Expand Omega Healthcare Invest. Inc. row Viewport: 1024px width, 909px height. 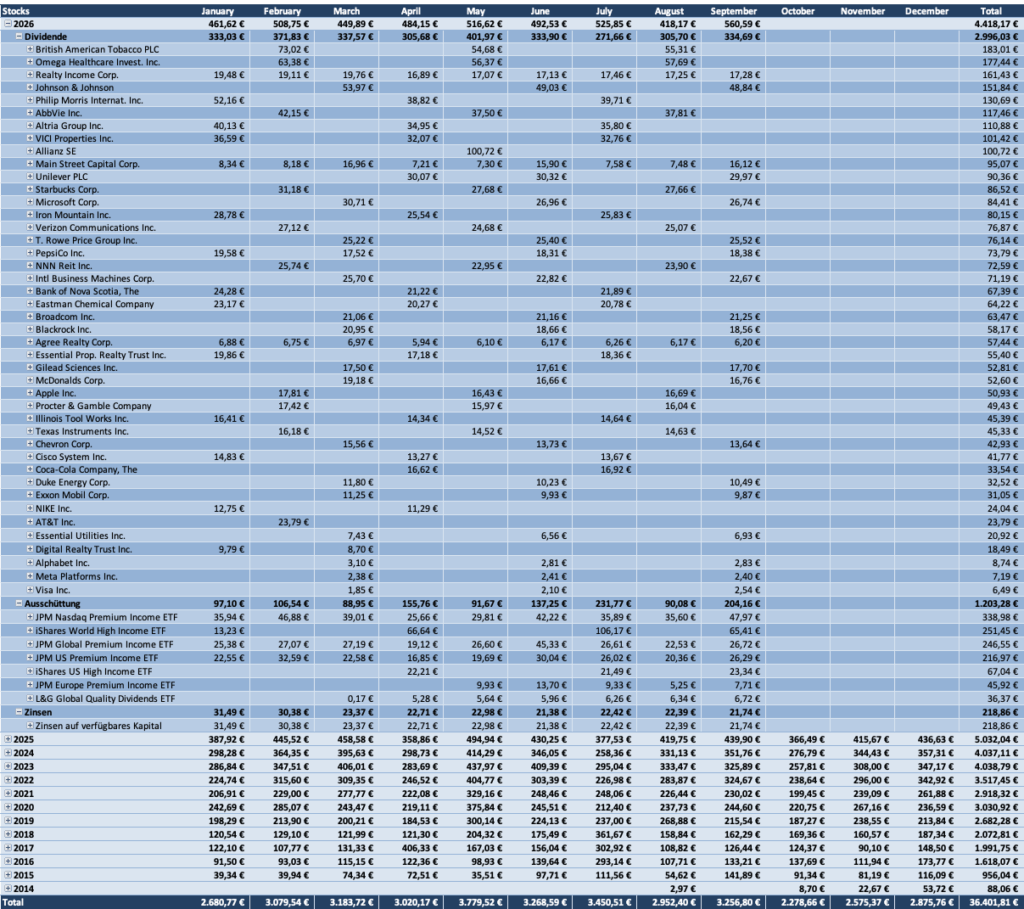(30, 62)
